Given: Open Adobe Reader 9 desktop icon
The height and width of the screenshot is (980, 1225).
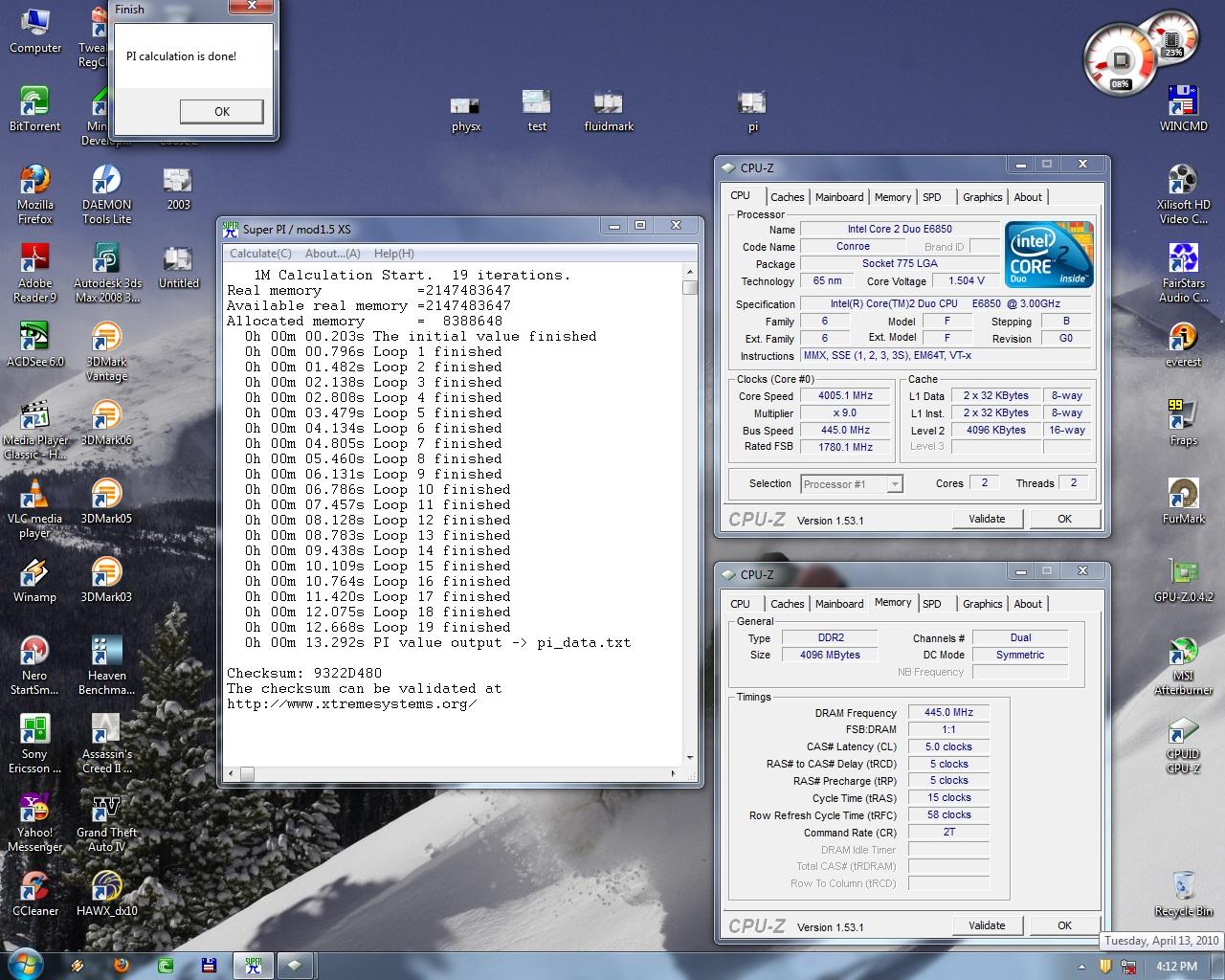Looking at the screenshot, I should pos(35,272).
